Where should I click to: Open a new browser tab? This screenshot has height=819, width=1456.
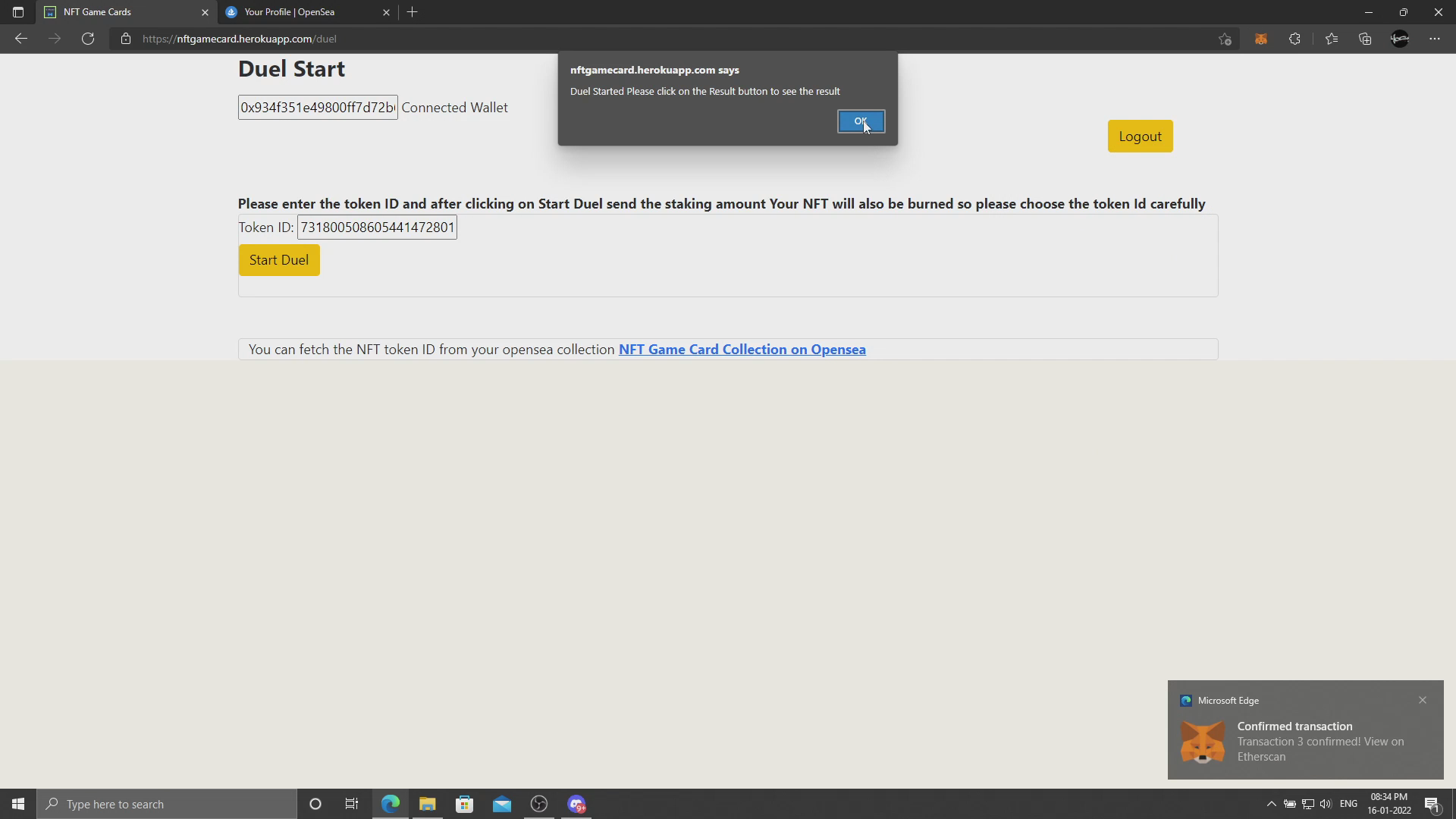click(413, 12)
